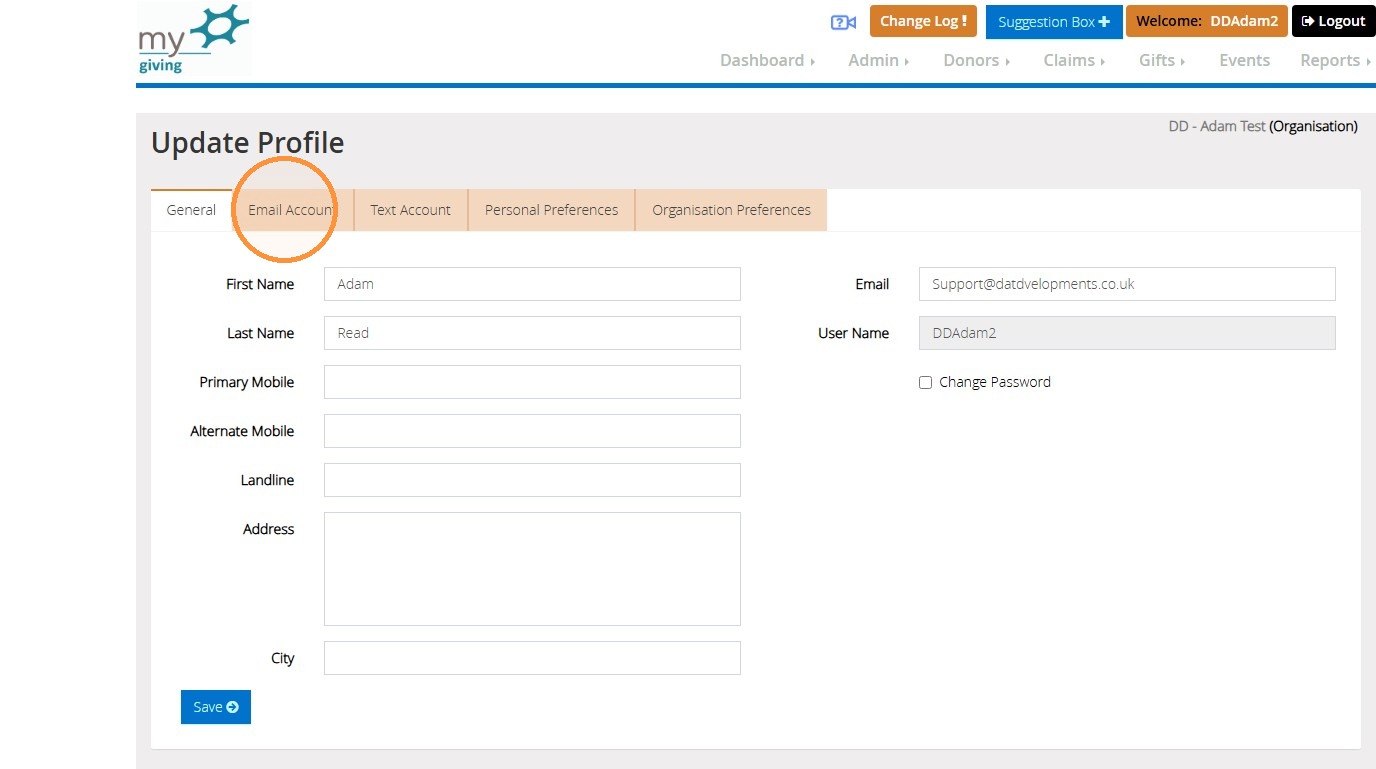
Task: Click the video help icon
Action: pos(843,22)
